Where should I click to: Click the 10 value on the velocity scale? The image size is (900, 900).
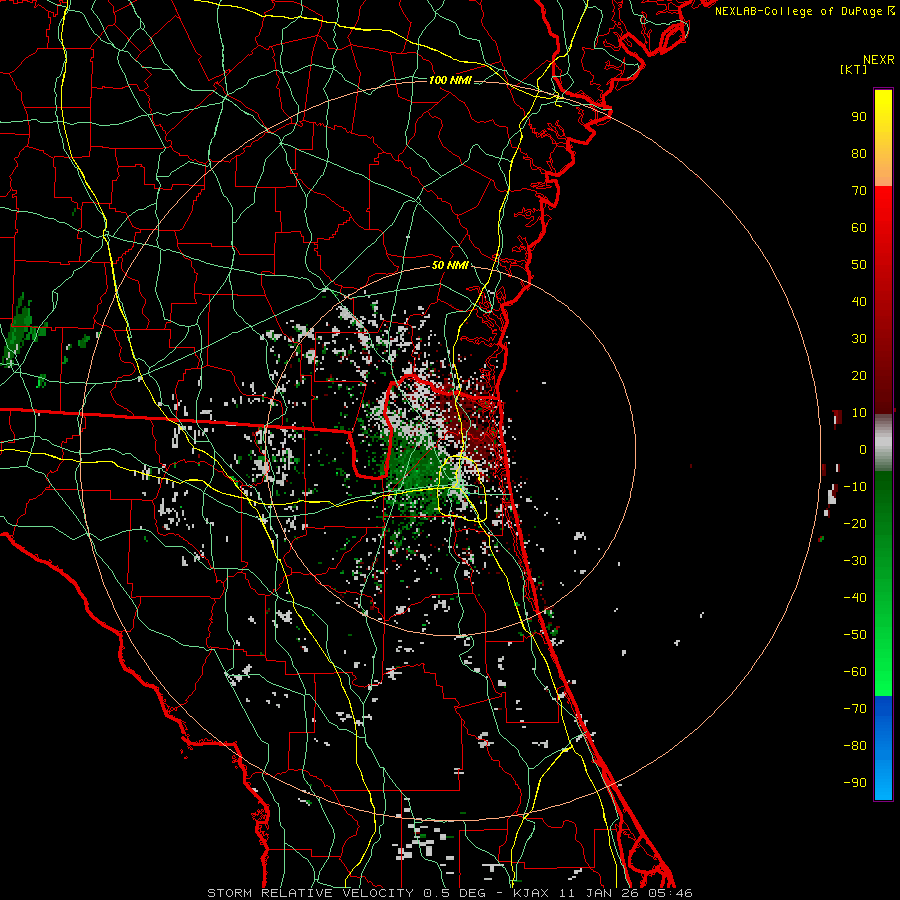859,413
